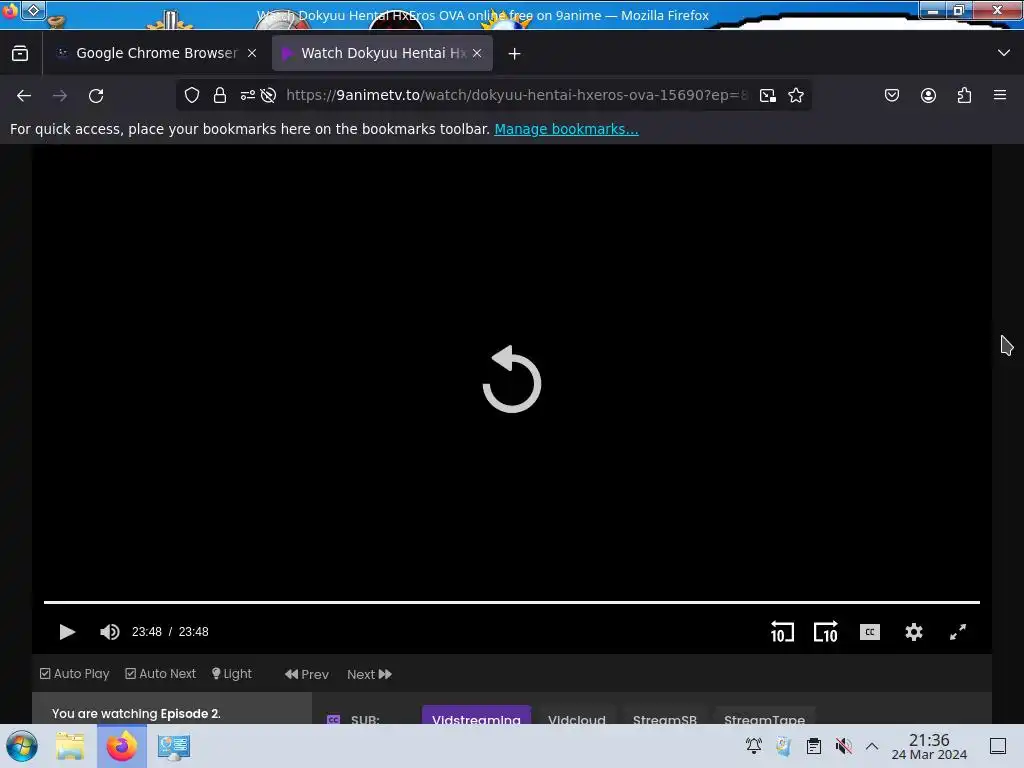Image resolution: width=1024 pixels, height=768 pixels.
Task: Go to next episode with Next
Action: click(x=369, y=674)
